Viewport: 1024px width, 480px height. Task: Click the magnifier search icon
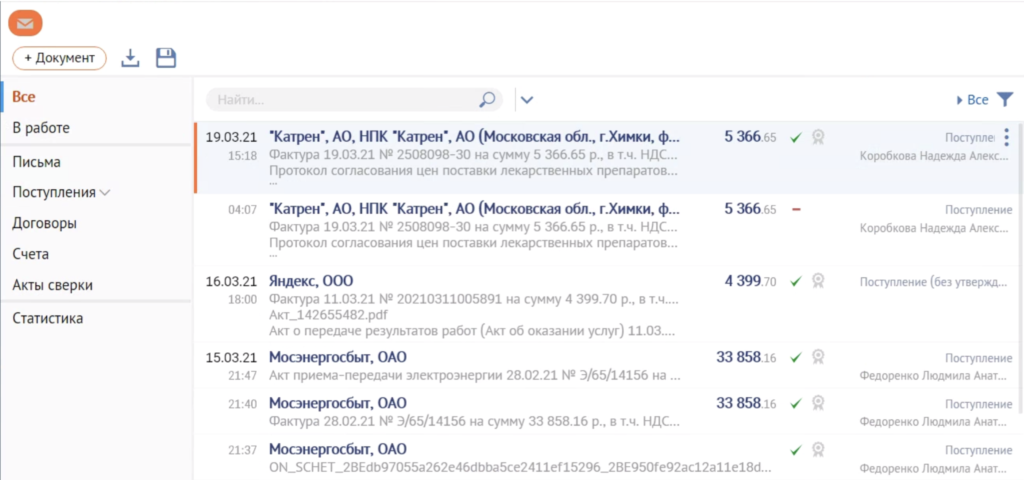coord(487,99)
